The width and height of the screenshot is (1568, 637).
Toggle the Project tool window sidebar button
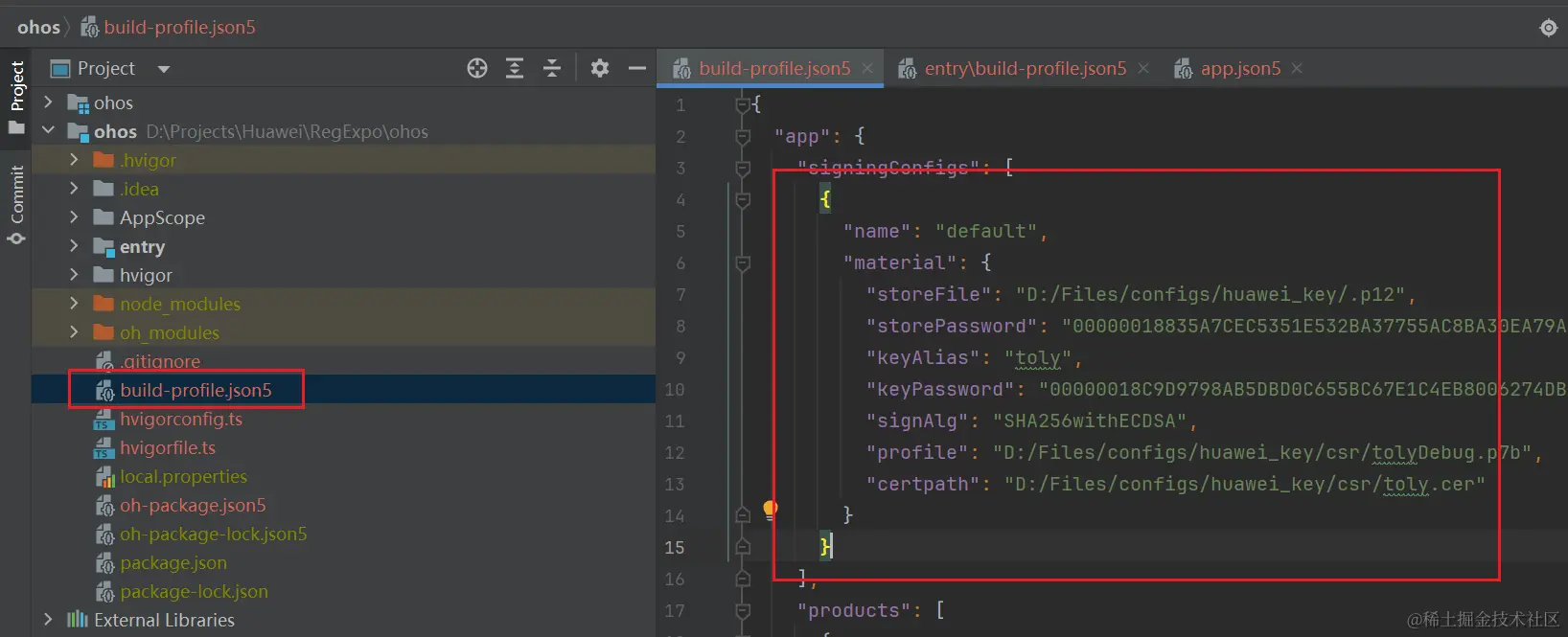pos(16,97)
